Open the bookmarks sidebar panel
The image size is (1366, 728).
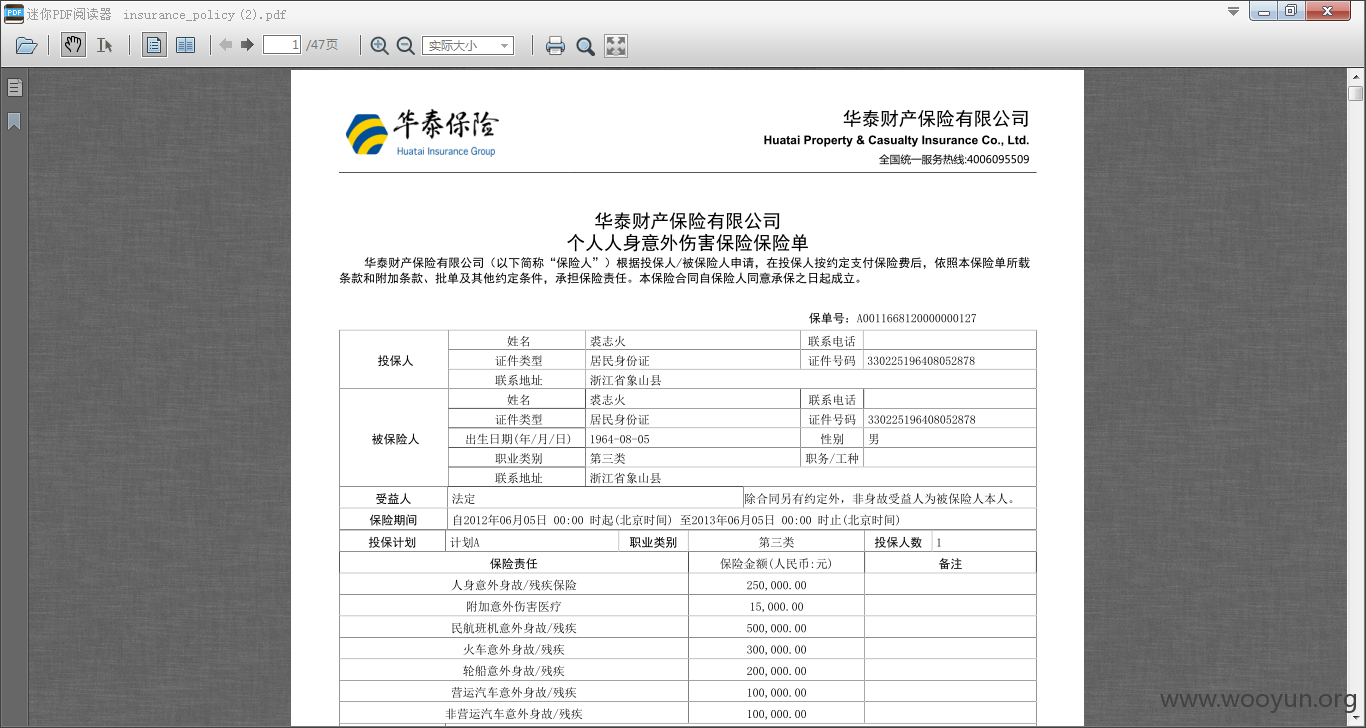click(15, 122)
